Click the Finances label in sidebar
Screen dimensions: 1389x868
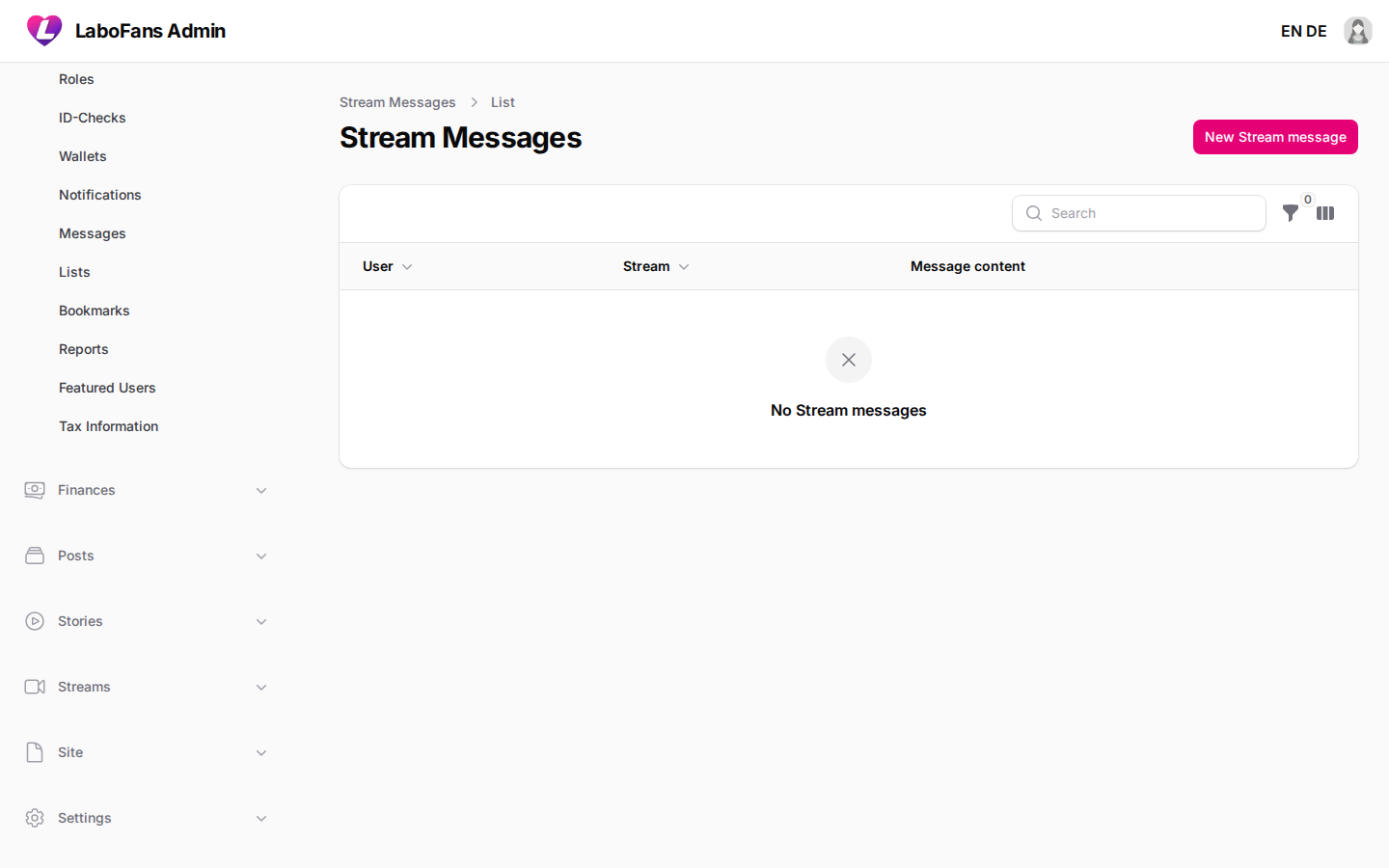(x=87, y=490)
